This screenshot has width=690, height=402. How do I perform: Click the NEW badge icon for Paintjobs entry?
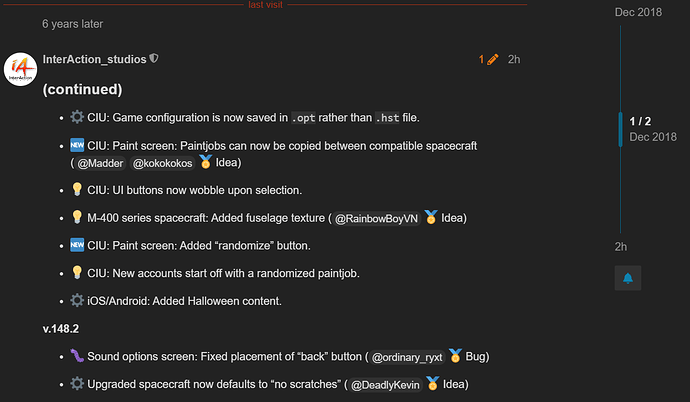77,146
